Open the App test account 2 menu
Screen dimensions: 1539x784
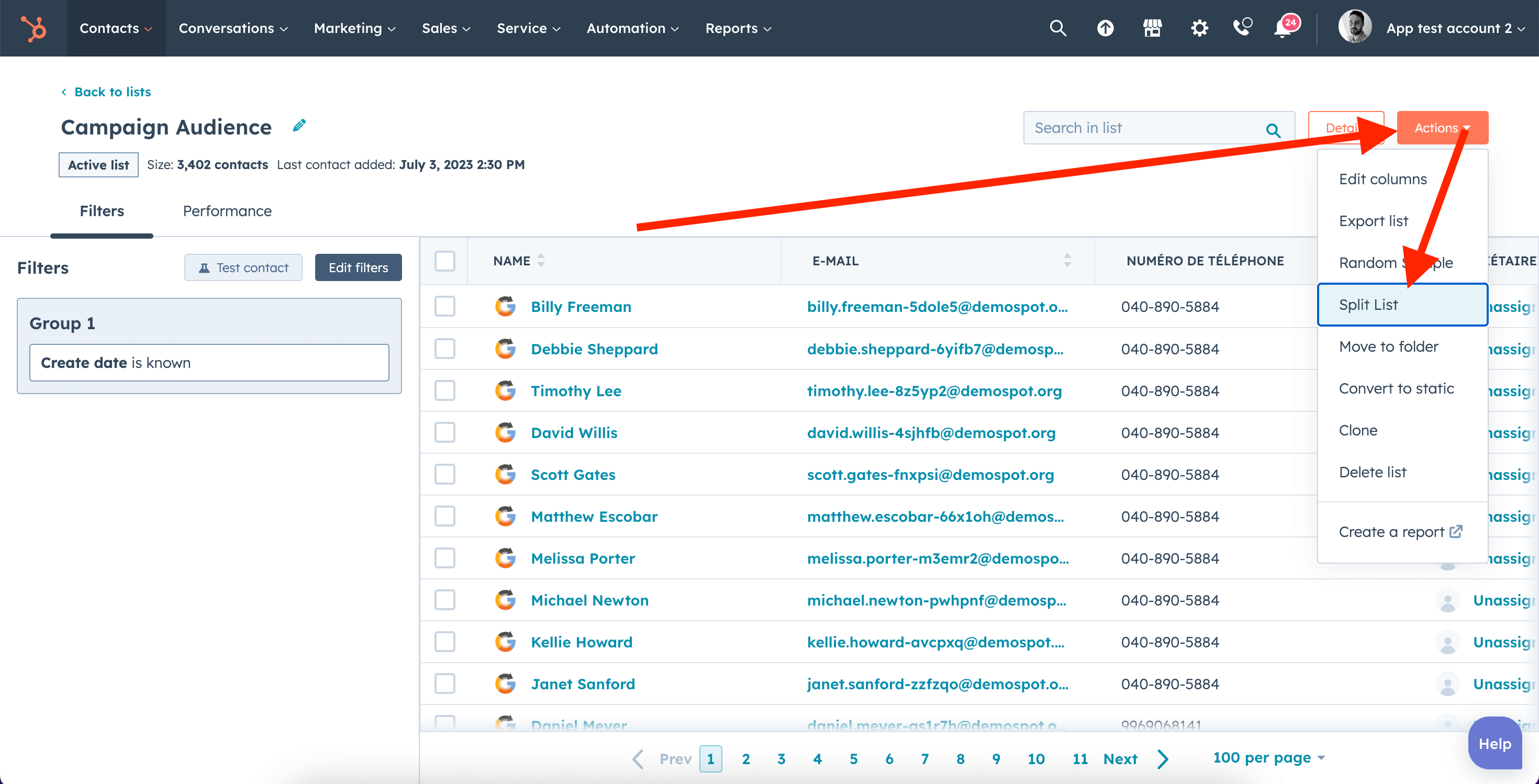coord(1455,28)
